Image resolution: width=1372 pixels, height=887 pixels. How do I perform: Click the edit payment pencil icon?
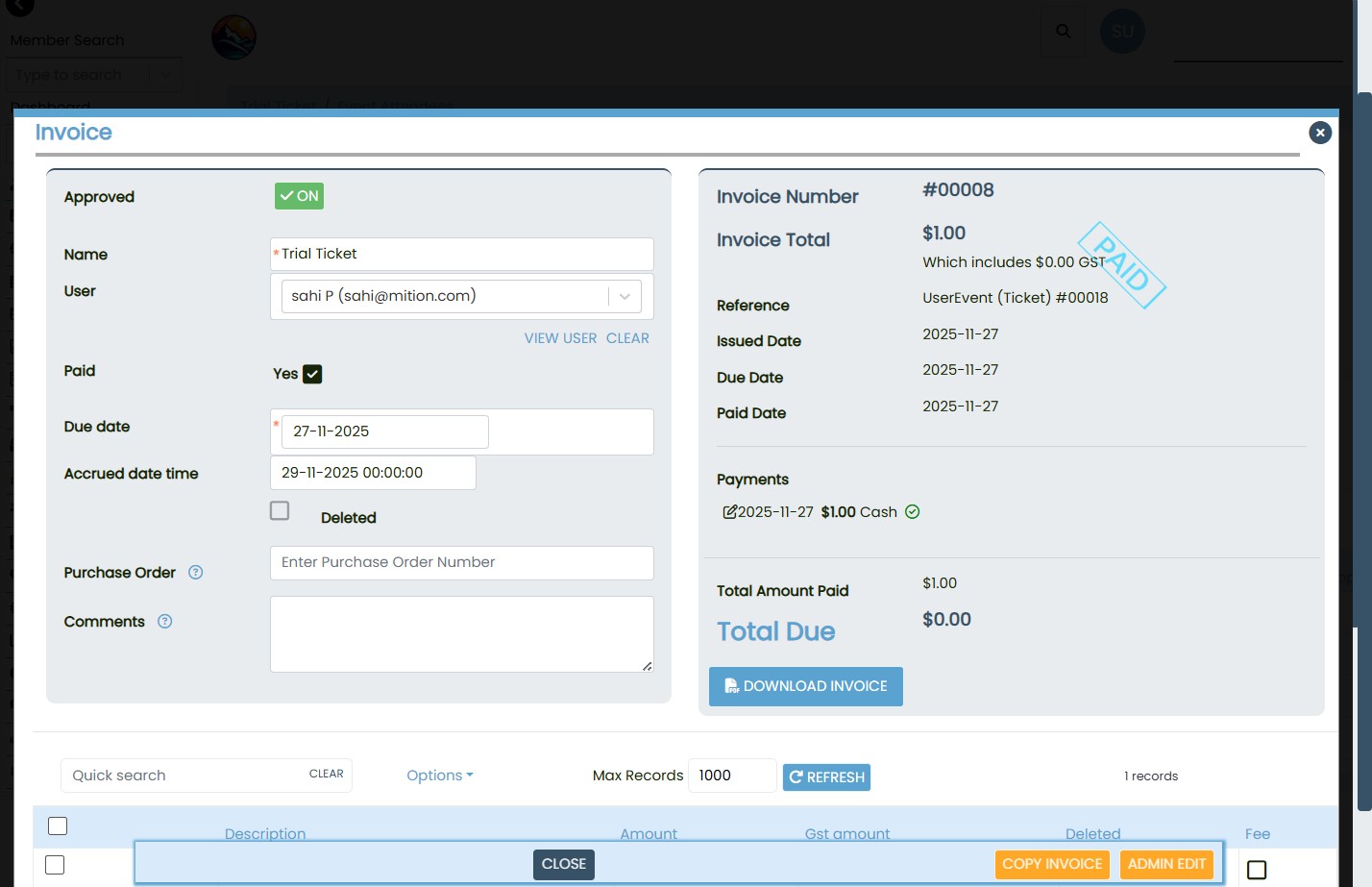click(x=729, y=512)
